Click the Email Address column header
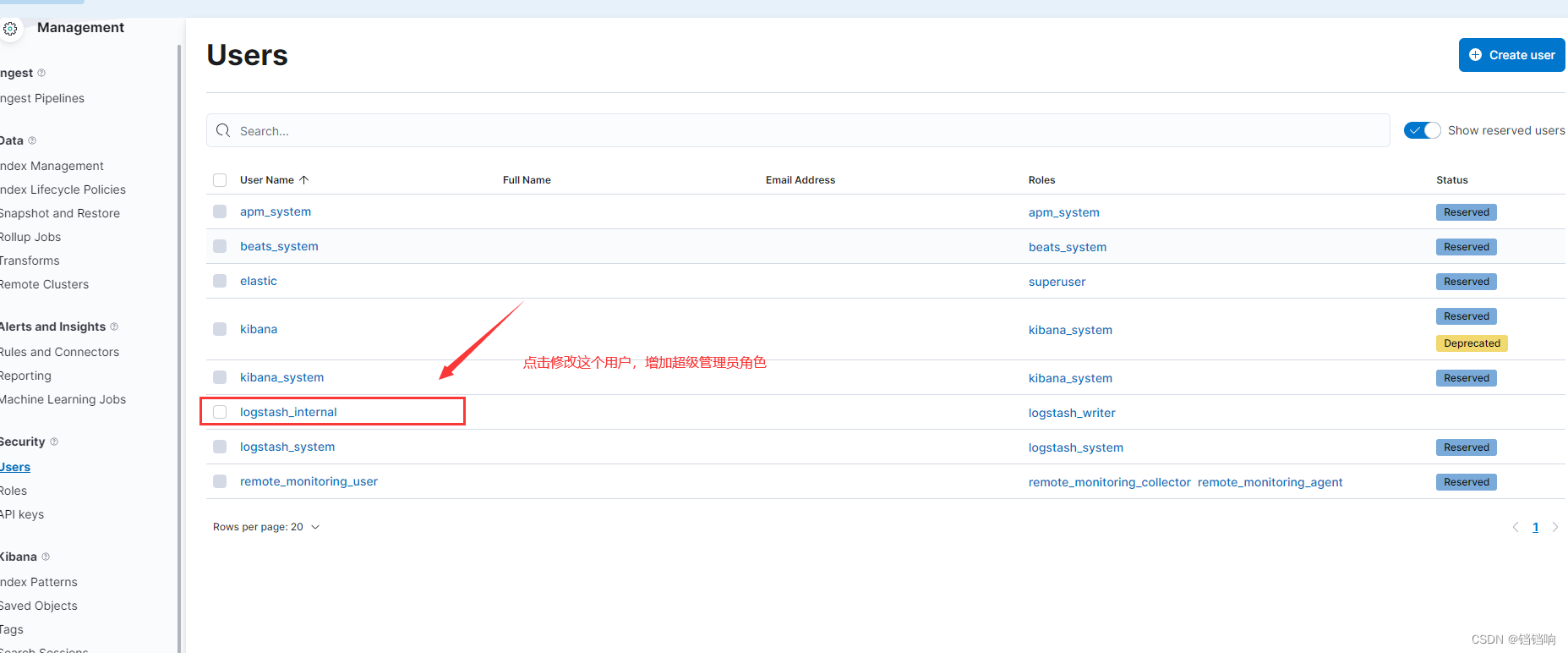Viewport: 1568px width, 653px height. [x=800, y=180]
